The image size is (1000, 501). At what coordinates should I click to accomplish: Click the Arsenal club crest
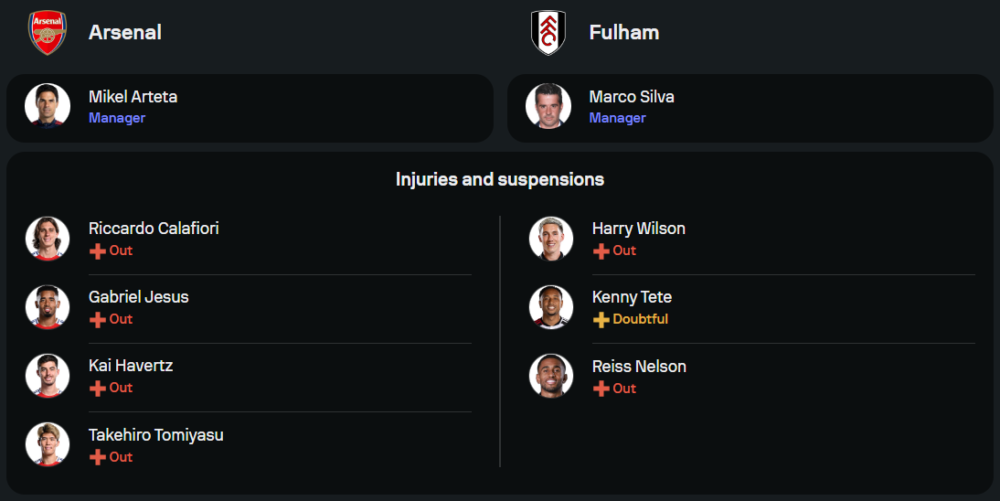(47, 32)
